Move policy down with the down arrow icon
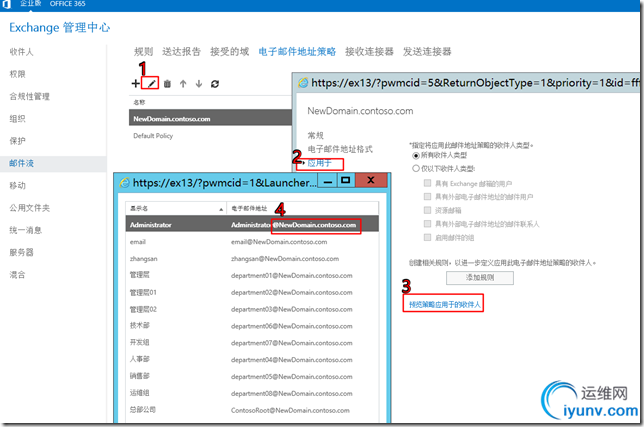 tap(199, 84)
